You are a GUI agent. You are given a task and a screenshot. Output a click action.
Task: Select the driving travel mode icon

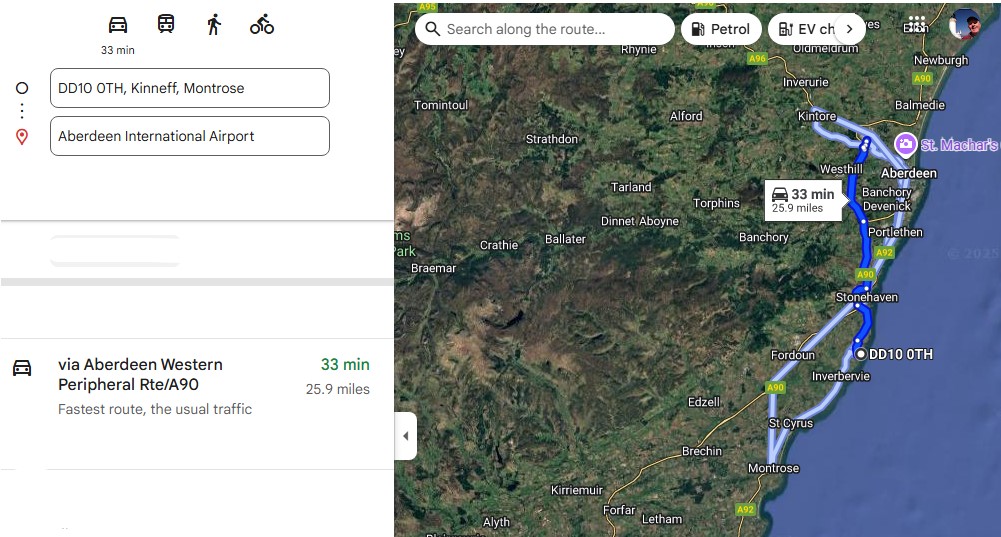click(x=118, y=25)
